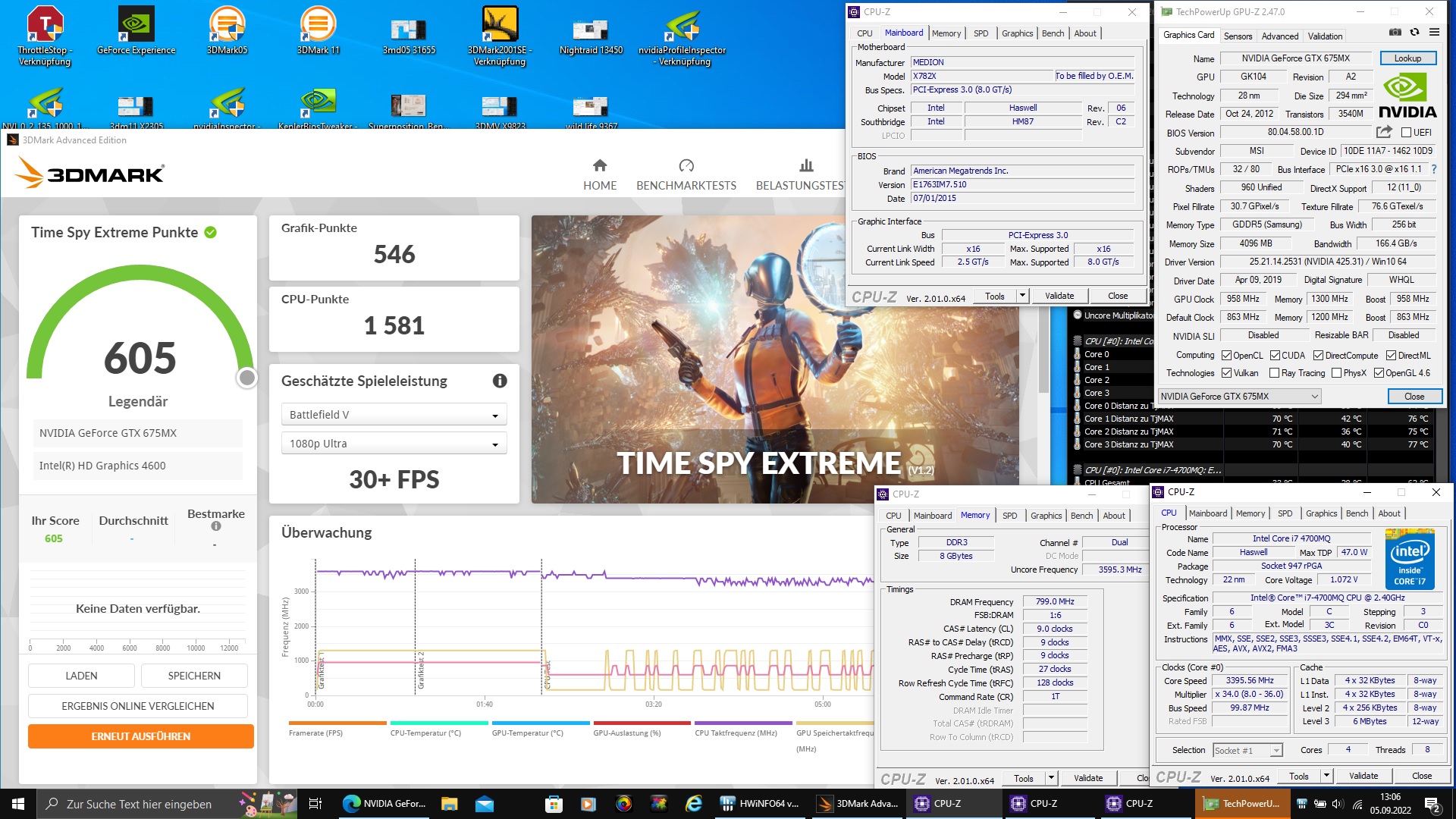Toggle OpenGL 4.6 checkbox in GPU-Z

[x=1379, y=373]
